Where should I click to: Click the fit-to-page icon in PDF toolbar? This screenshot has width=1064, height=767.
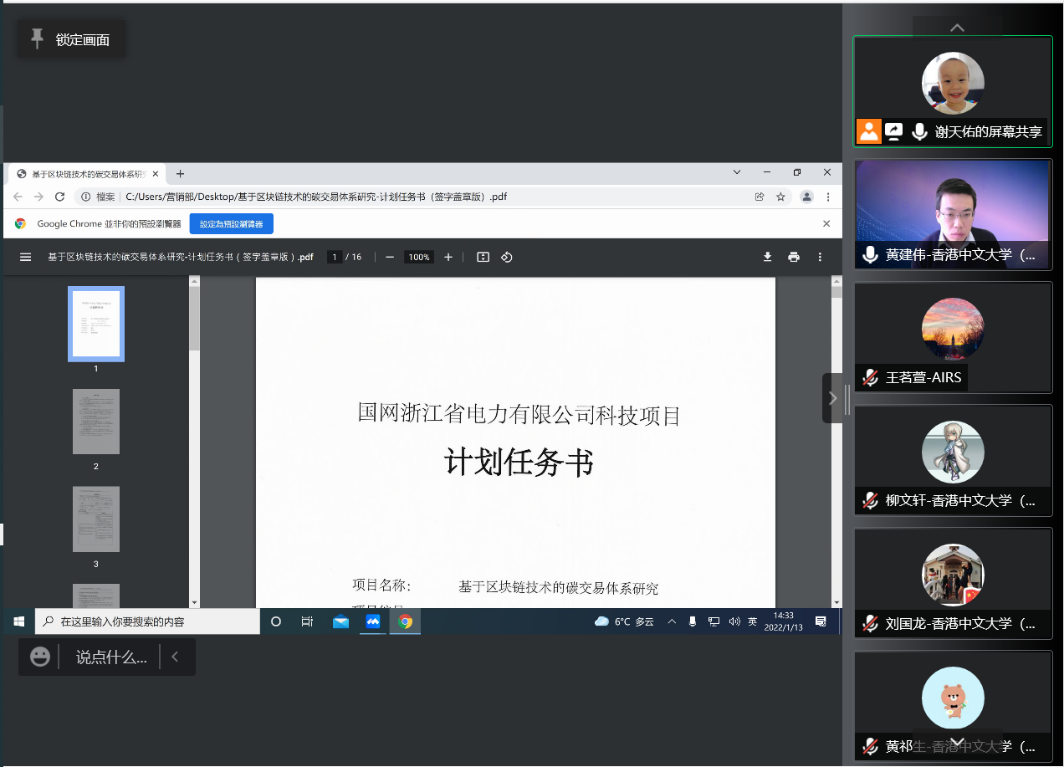(482, 257)
